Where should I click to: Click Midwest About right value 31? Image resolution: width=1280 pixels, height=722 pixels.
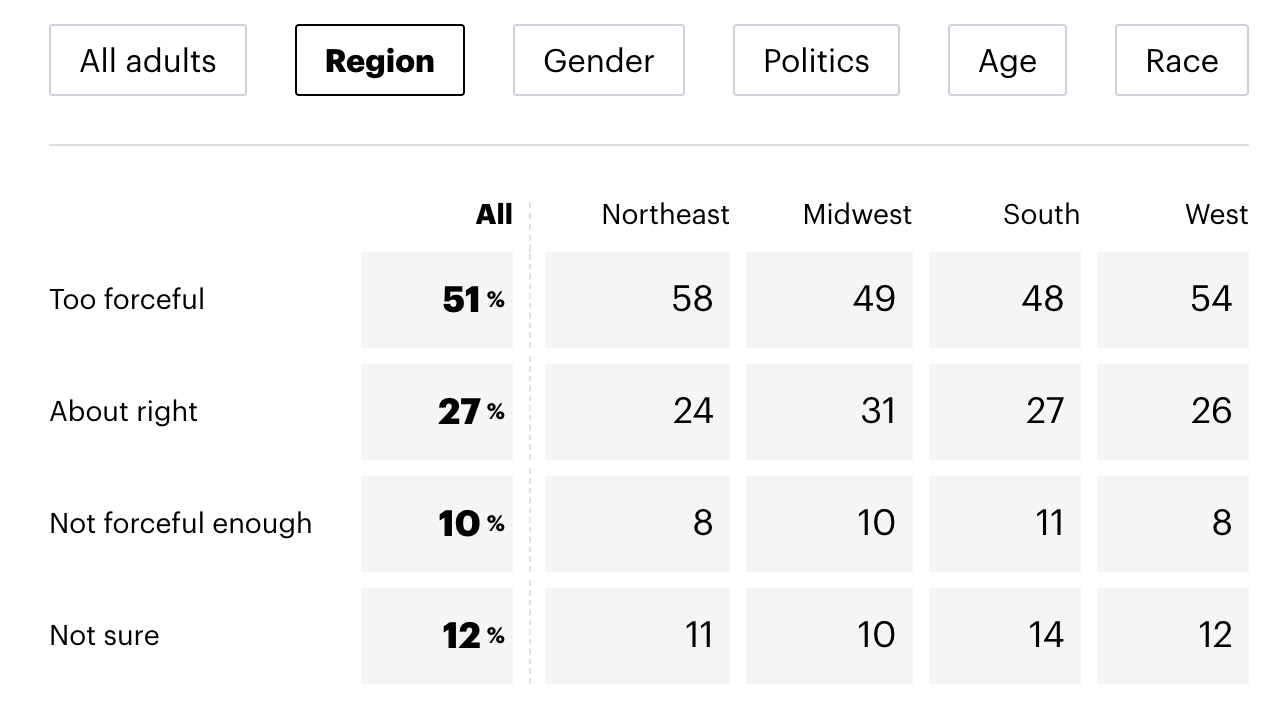(x=830, y=412)
